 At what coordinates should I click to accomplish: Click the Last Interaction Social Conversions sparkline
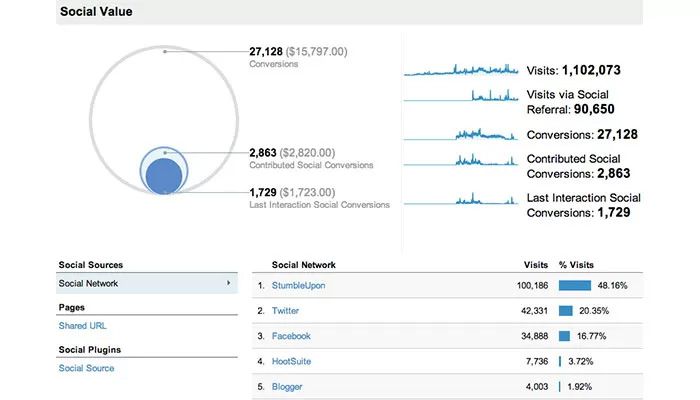(462, 200)
